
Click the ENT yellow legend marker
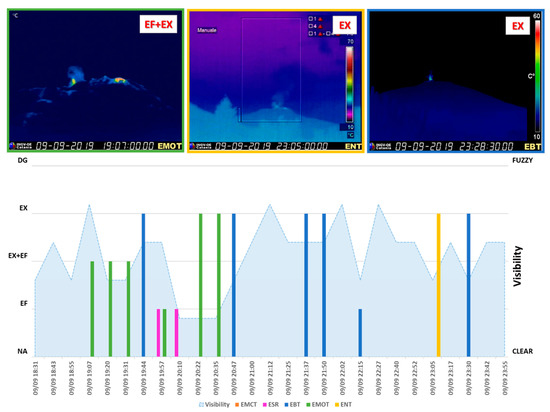click(337, 405)
